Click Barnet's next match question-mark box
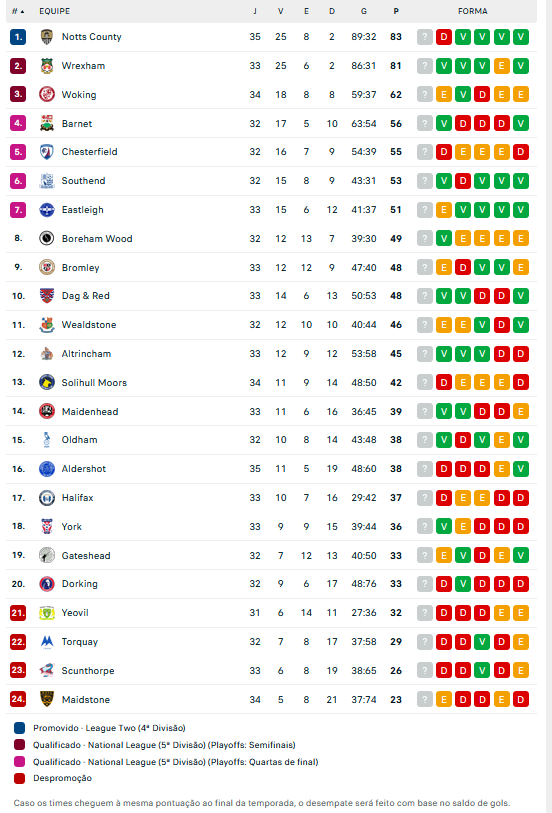Viewport: 552px width, 813px height. pyautogui.click(x=424, y=123)
